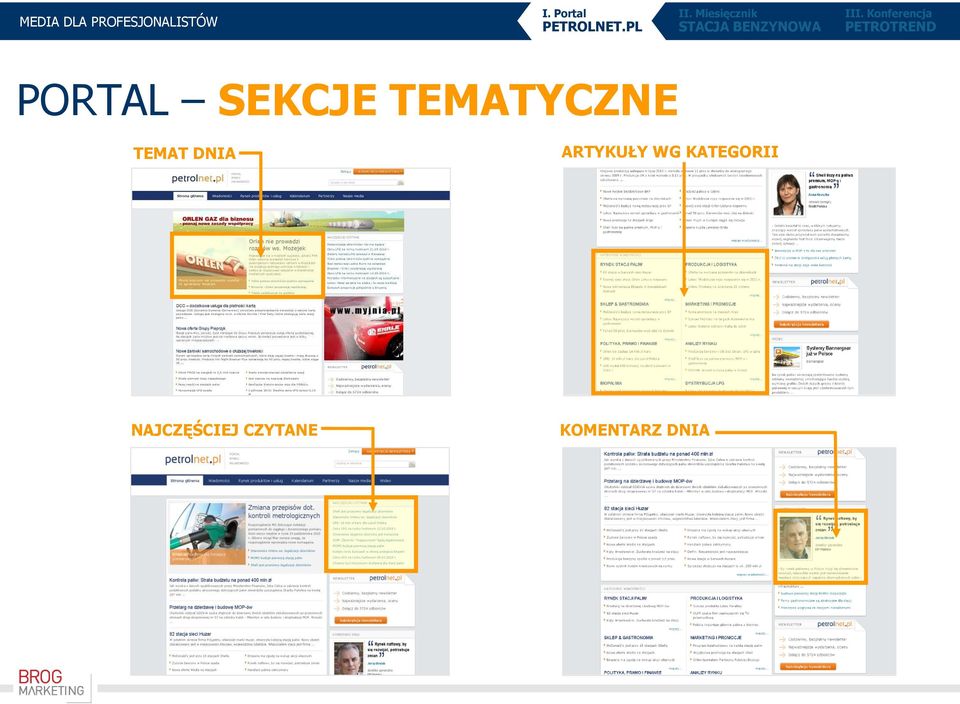Click the TEMAT DNIA section heading
This screenshot has height=704, width=960.
[x=184, y=153]
